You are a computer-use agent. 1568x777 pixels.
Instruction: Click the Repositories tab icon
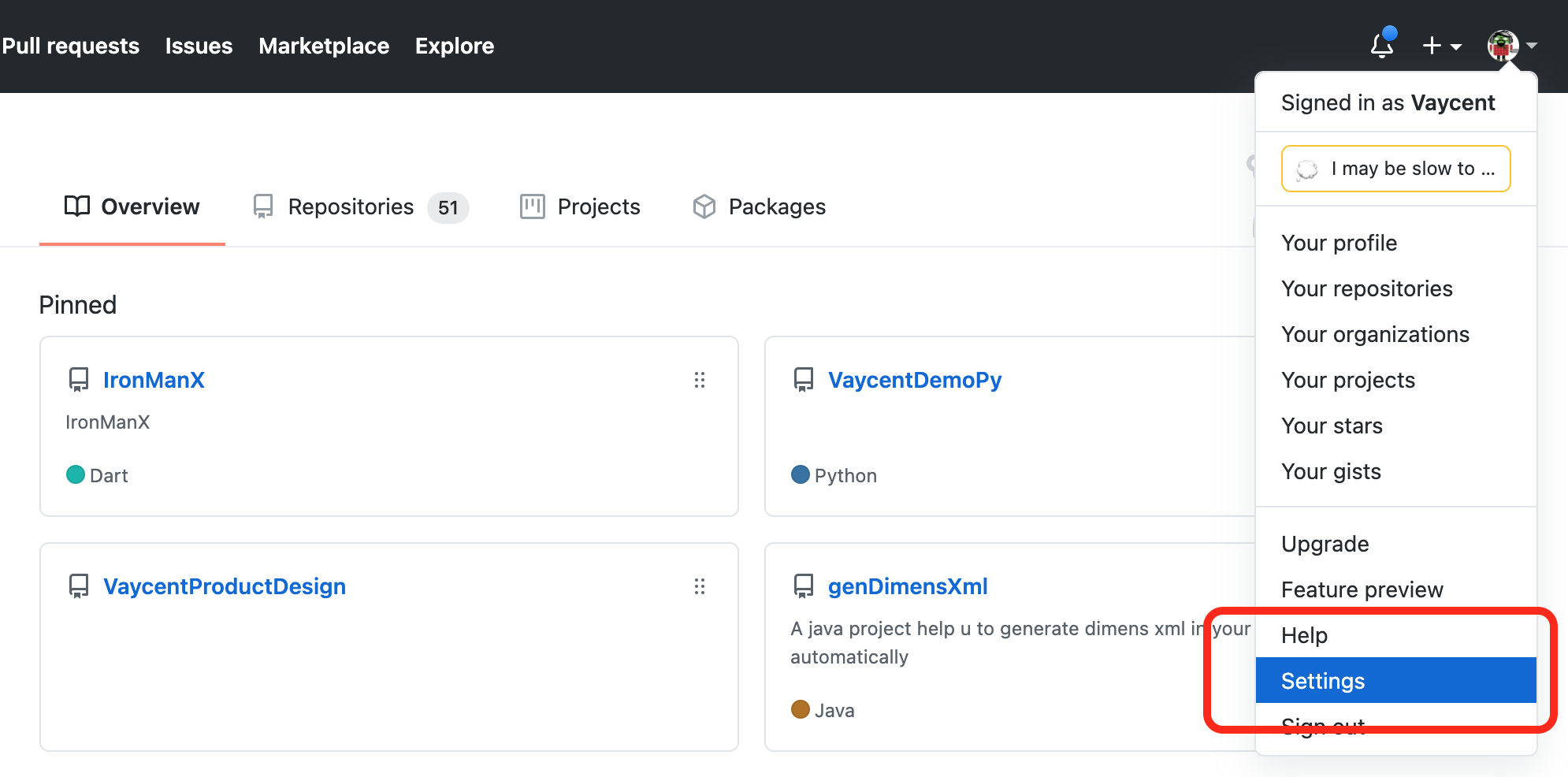pyautogui.click(x=263, y=206)
